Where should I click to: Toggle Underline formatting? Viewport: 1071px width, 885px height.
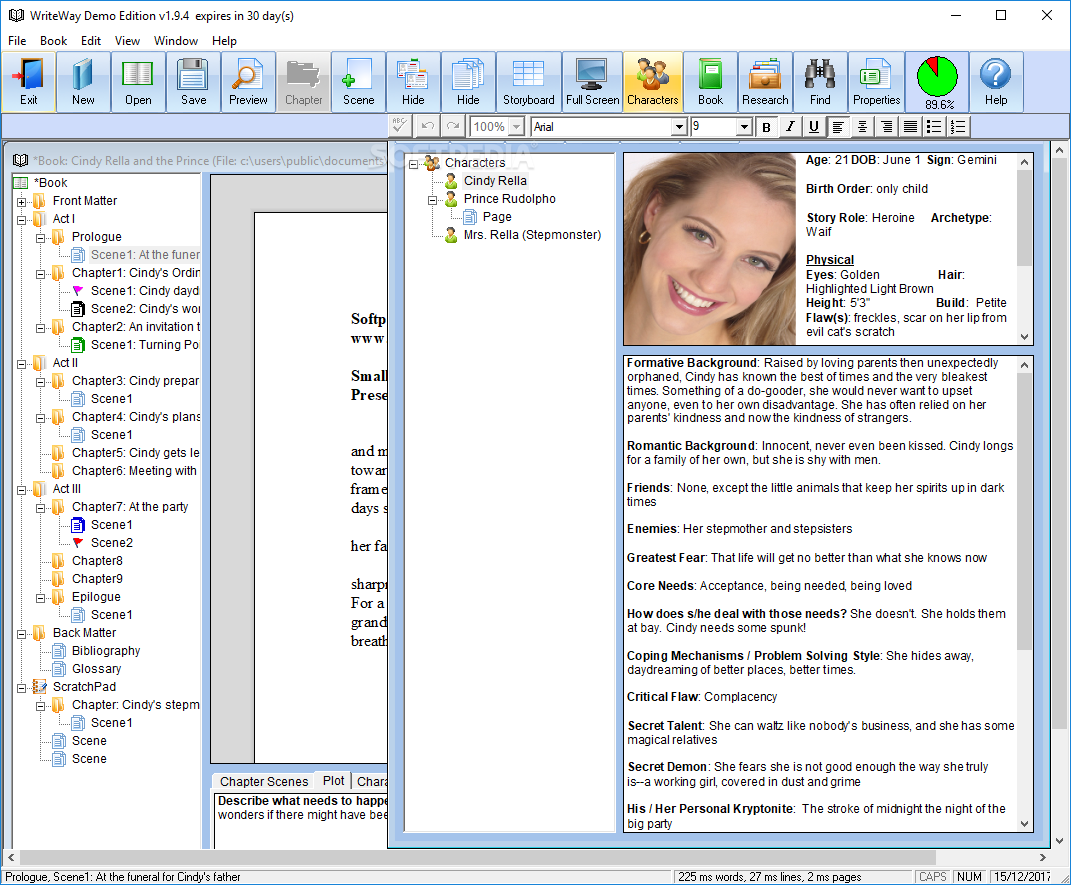pyautogui.click(x=813, y=126)
